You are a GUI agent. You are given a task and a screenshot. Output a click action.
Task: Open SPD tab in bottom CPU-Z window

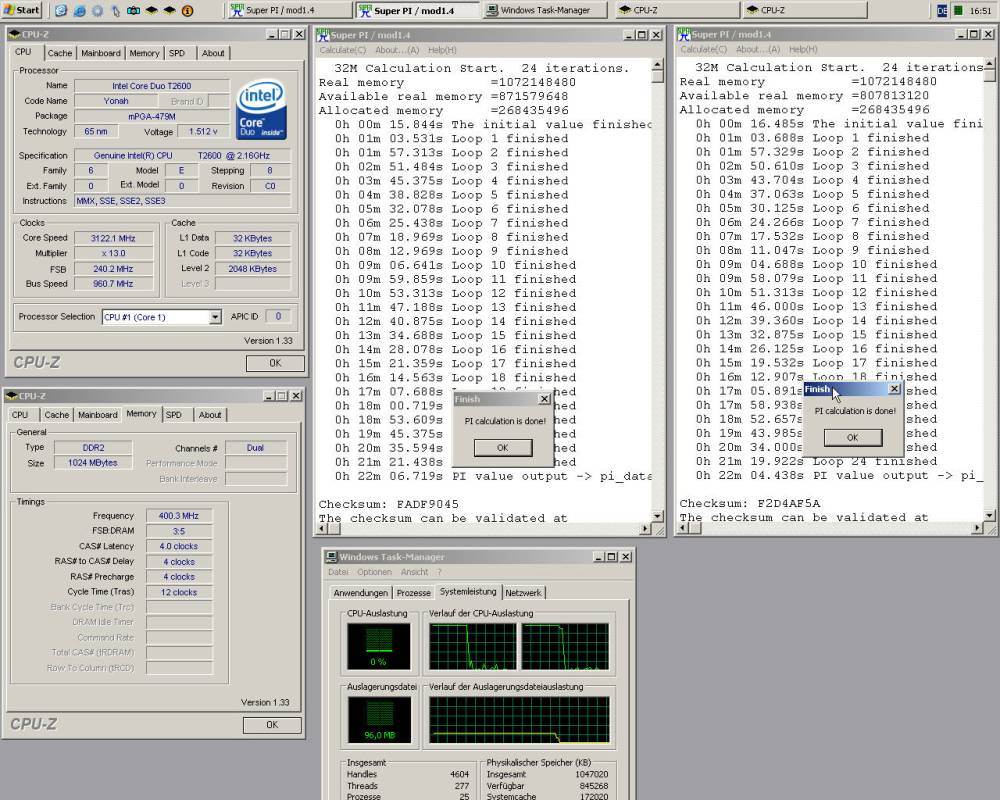coord(173,415)
